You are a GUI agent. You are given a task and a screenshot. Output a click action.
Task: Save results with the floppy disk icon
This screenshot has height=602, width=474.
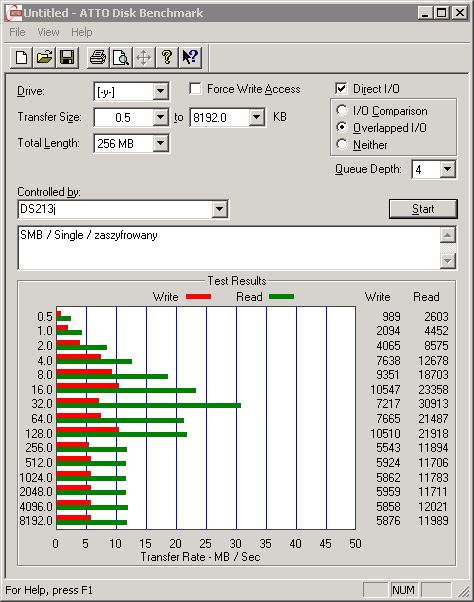tap(67, 58)
